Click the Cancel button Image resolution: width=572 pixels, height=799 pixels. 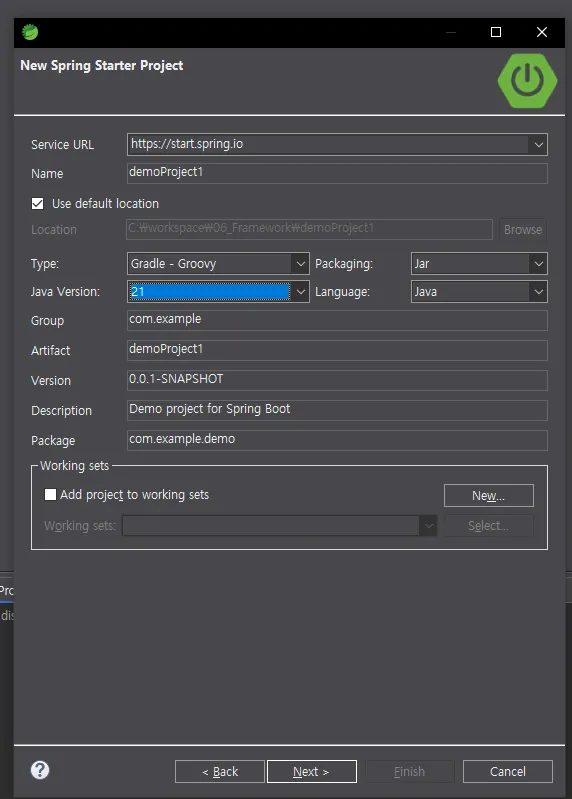click(508, 771)
